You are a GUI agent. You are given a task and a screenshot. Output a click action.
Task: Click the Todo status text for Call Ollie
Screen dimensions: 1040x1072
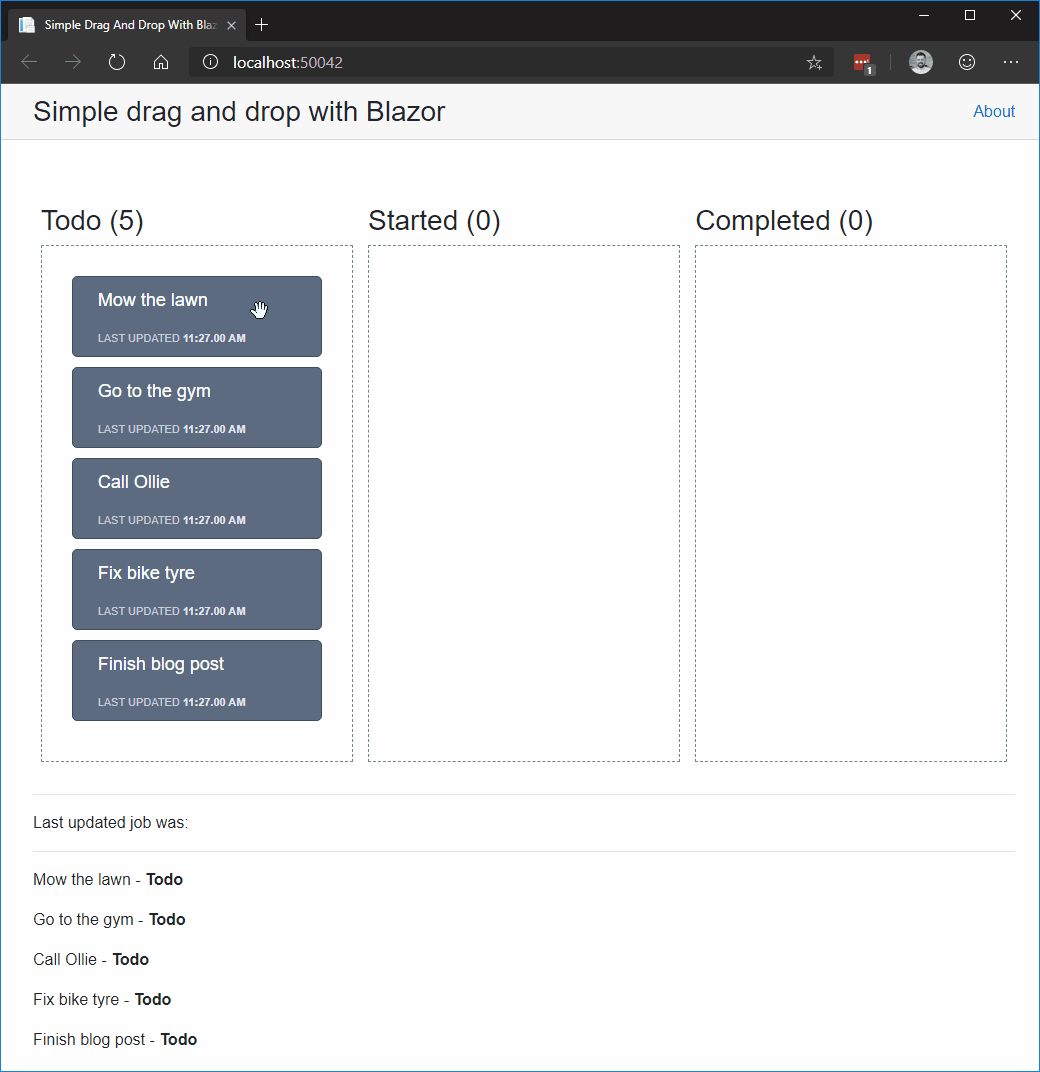coord(131,959)
